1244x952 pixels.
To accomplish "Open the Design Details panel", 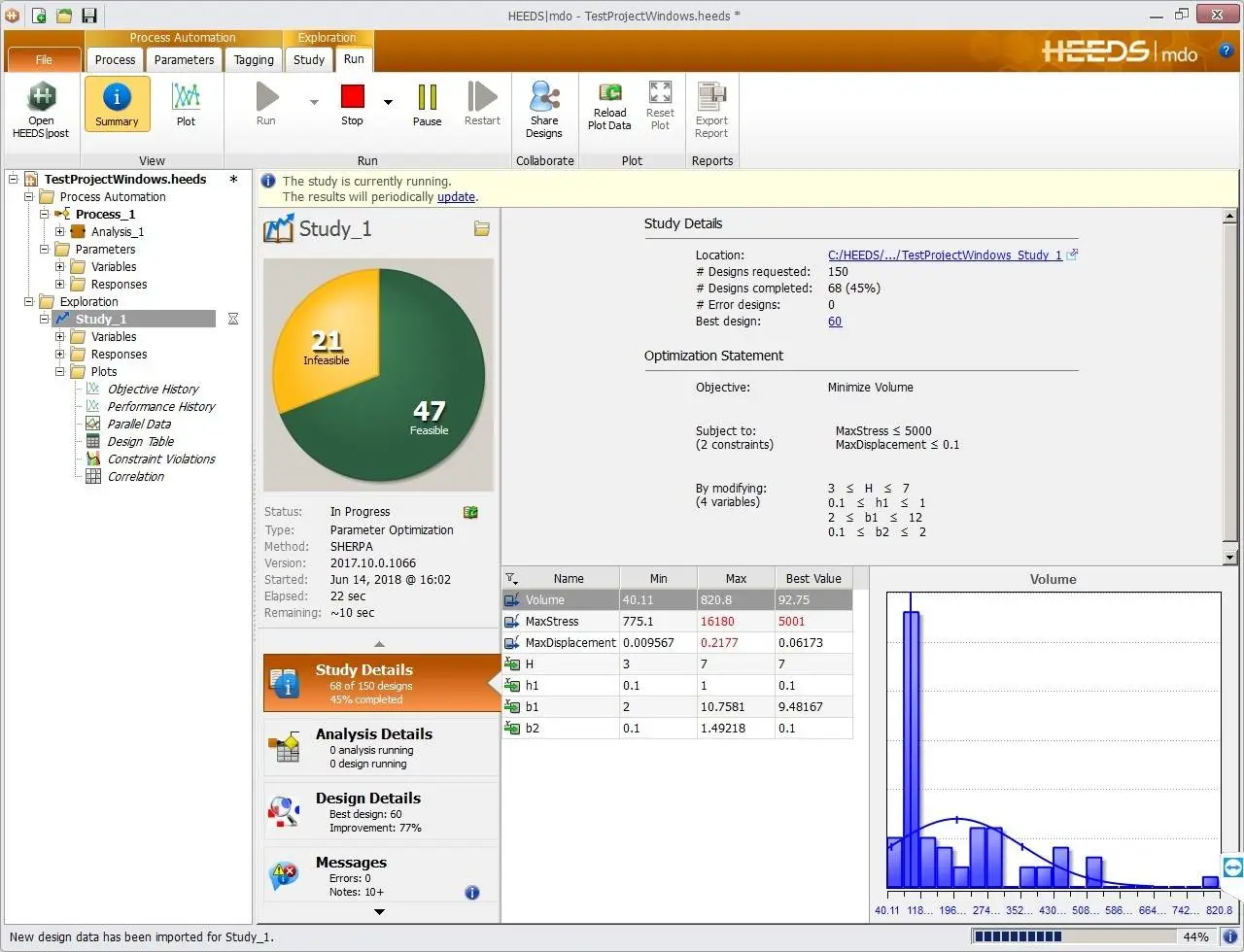I will point(380,811).
